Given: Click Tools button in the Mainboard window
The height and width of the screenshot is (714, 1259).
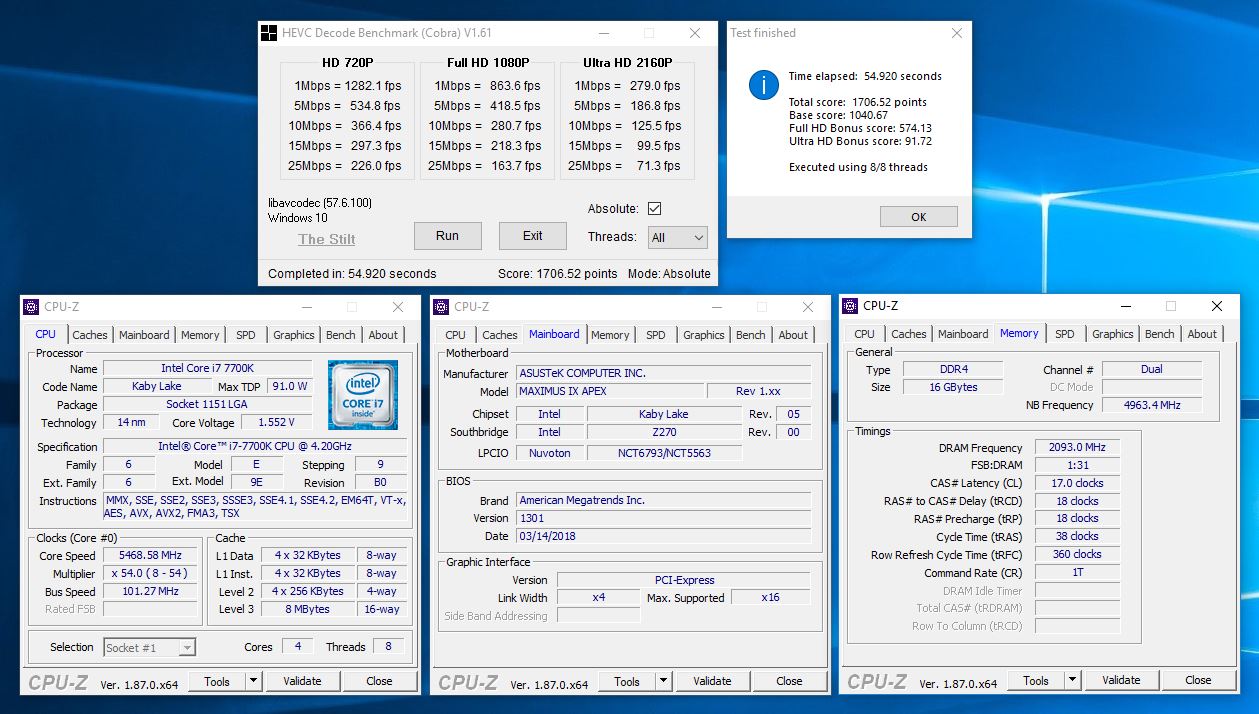Looking at the screenshot, I should pyautogui.click(x=627, y=681).
